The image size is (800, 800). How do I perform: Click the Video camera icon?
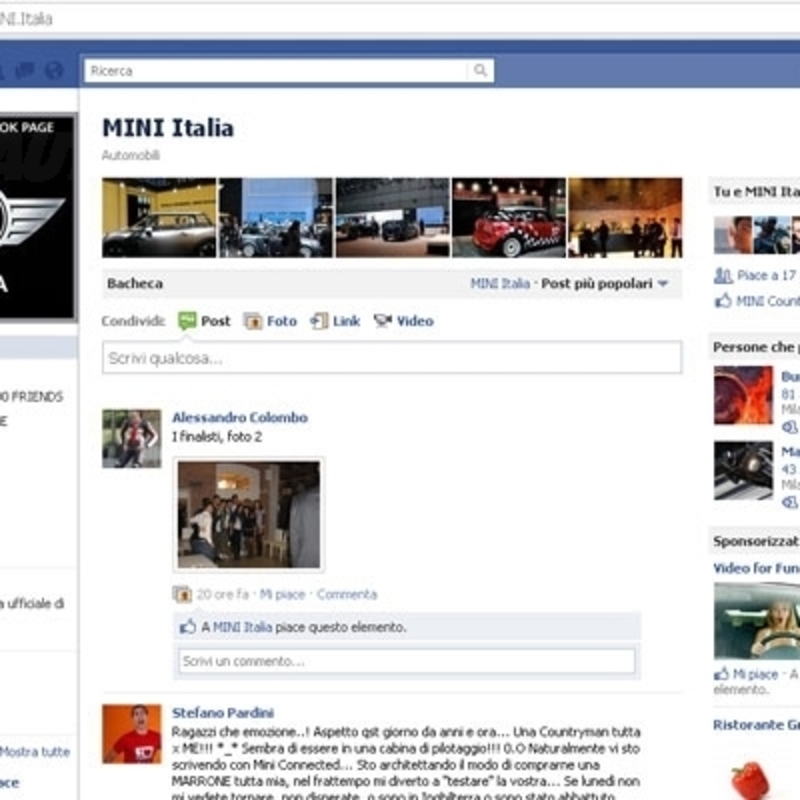tap(383, 321)
